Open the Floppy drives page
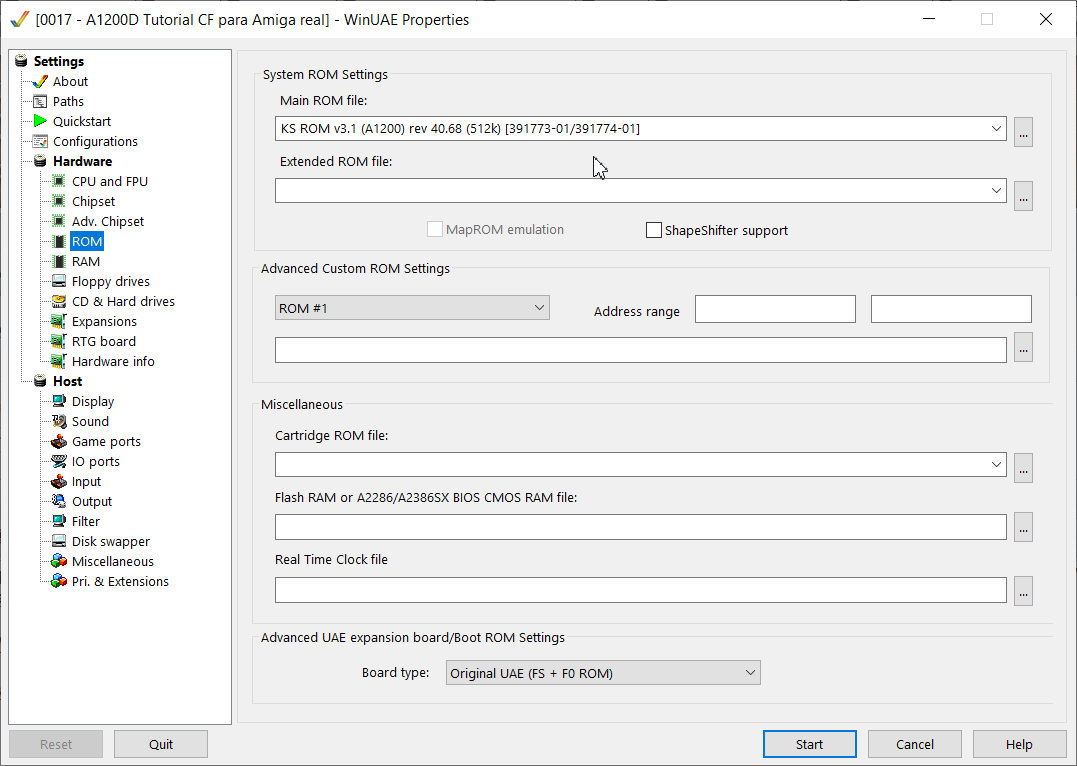Viewport: 1077px width, 766px height. 111,281
